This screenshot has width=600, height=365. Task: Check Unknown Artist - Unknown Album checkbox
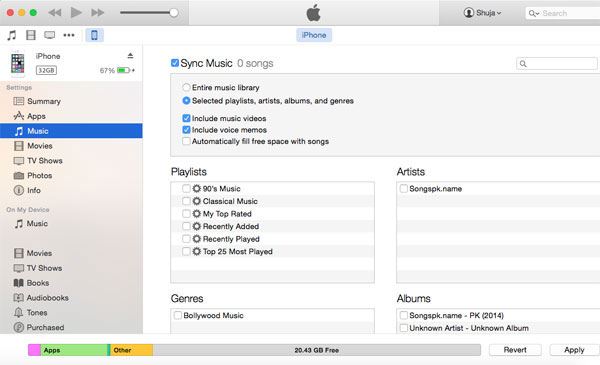point(403,328)
